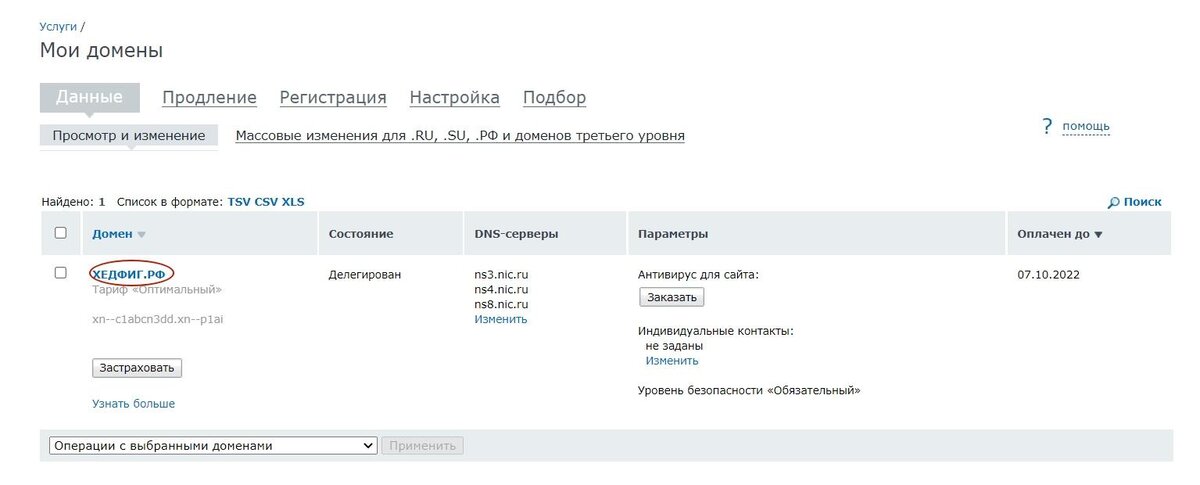Image resolution: width=1200 pixels, height=485 pixels.
Task: Click the Состояние column header
Action: pyautogui.click(x=361, y=234)
